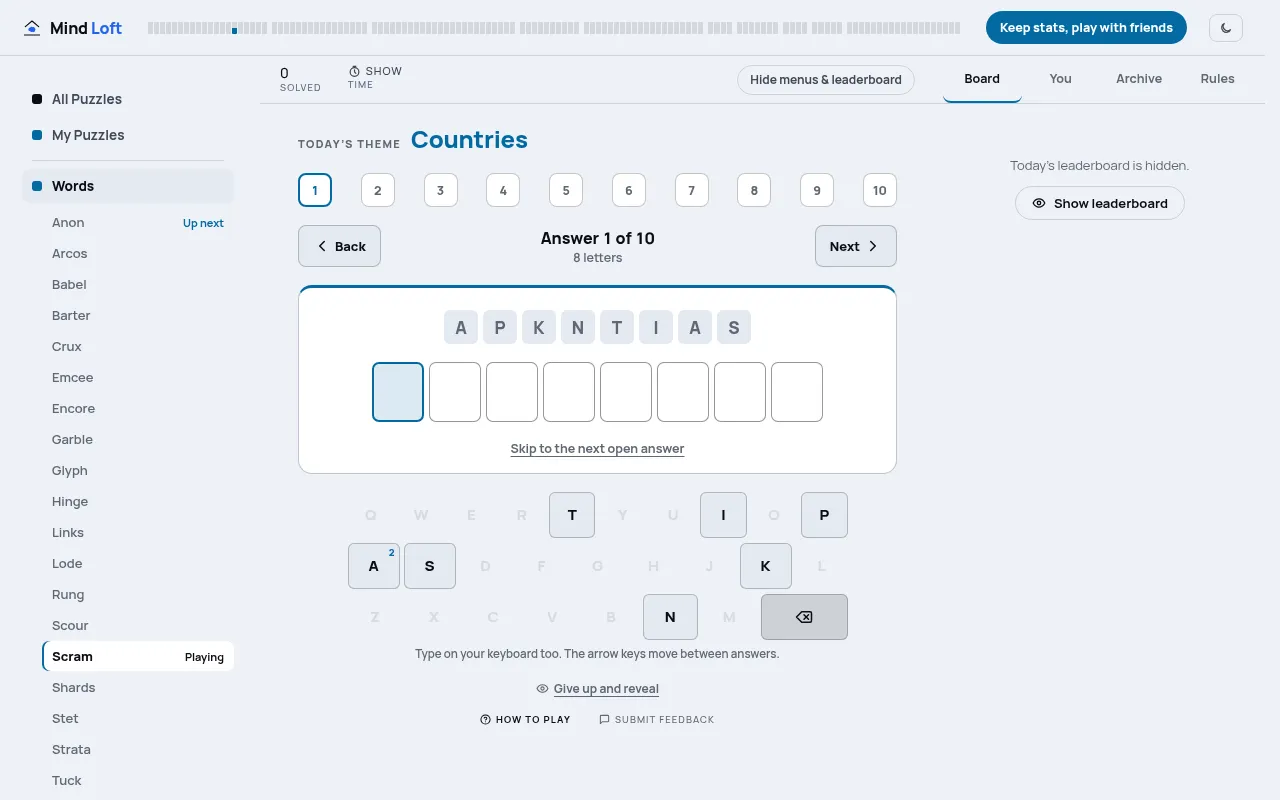Click the Mind Loft logo icon
The width and height of the screenshot is (1280, 800).
(x=33, y=28)
